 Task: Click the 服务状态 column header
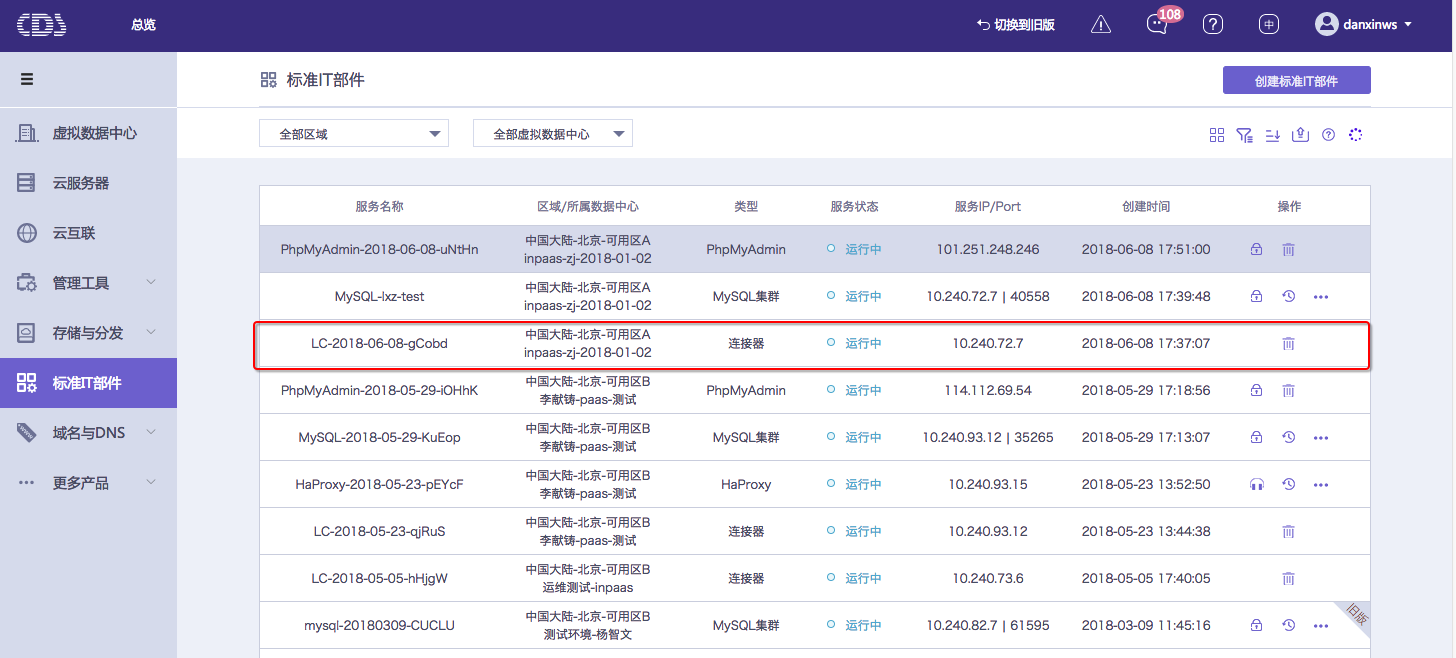tap(854, 206)
